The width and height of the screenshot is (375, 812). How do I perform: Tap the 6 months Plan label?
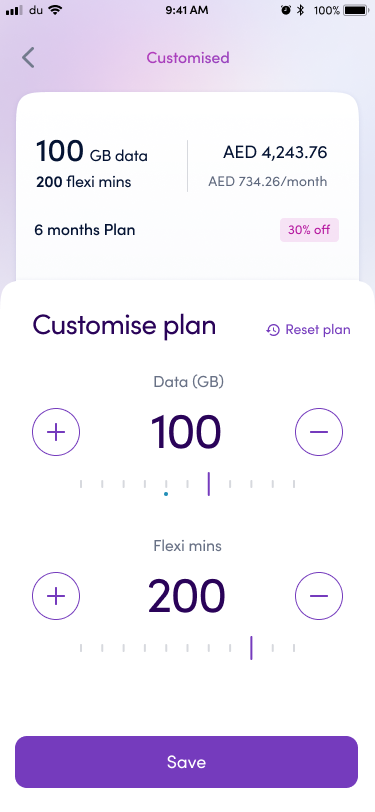(85, 230)
